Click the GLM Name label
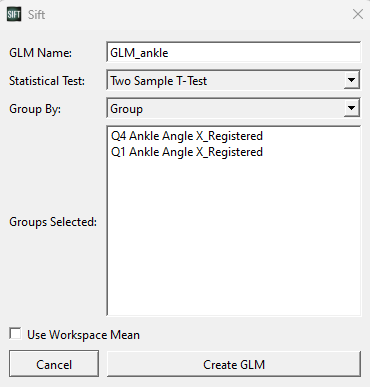370x387 pixels. pos(40,53)
